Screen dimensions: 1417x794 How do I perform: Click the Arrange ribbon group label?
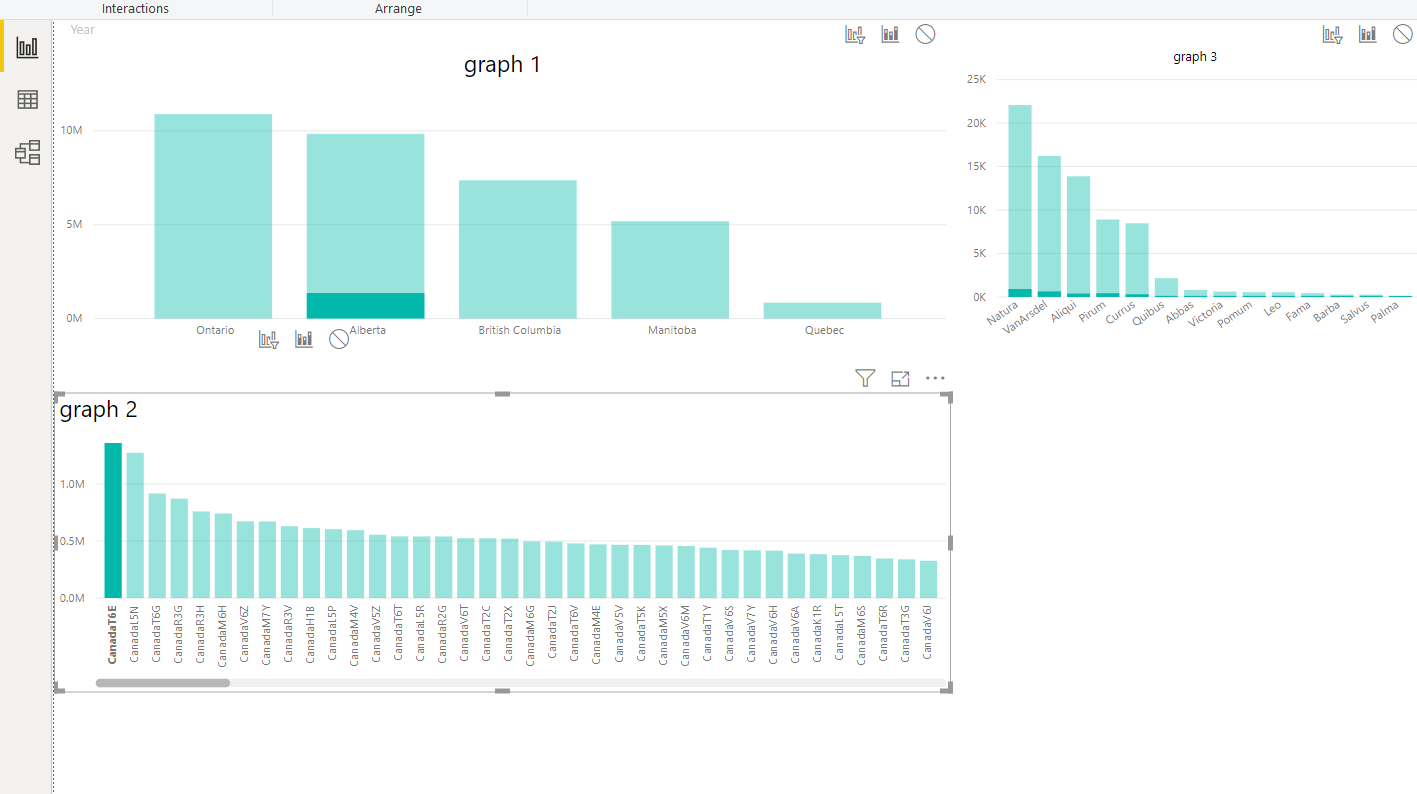(398, 9)
